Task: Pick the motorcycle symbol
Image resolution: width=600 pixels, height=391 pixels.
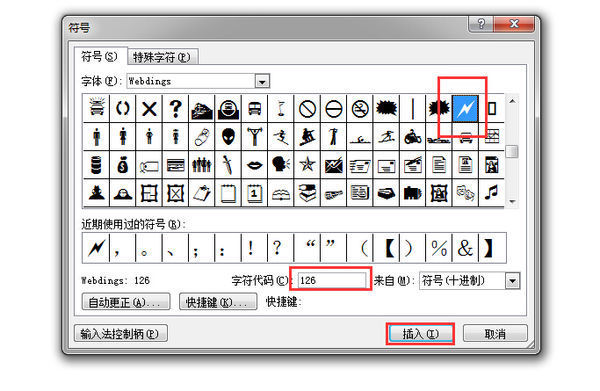Action: [412, 137]
